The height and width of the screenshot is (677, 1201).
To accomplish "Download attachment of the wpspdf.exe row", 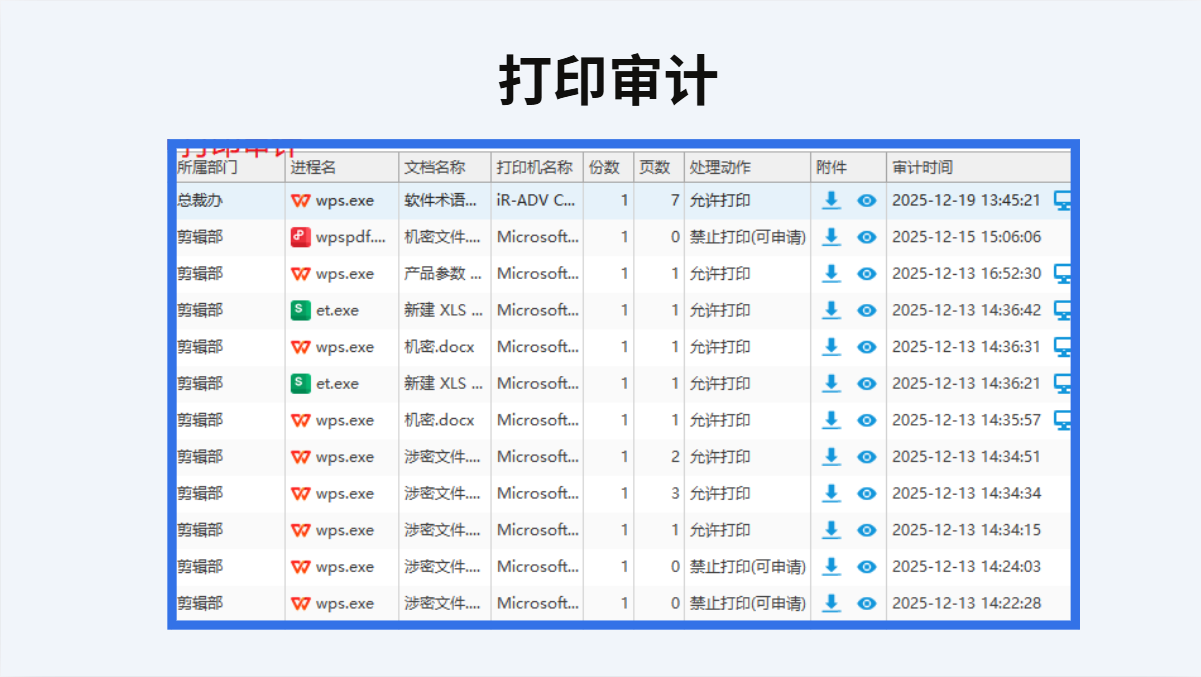I will (x=831, y=237).
